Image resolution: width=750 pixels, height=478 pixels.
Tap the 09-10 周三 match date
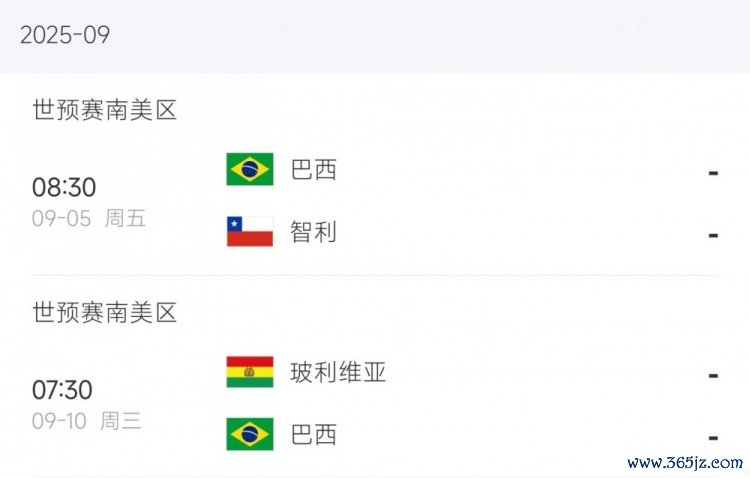(x=87, y=422)
